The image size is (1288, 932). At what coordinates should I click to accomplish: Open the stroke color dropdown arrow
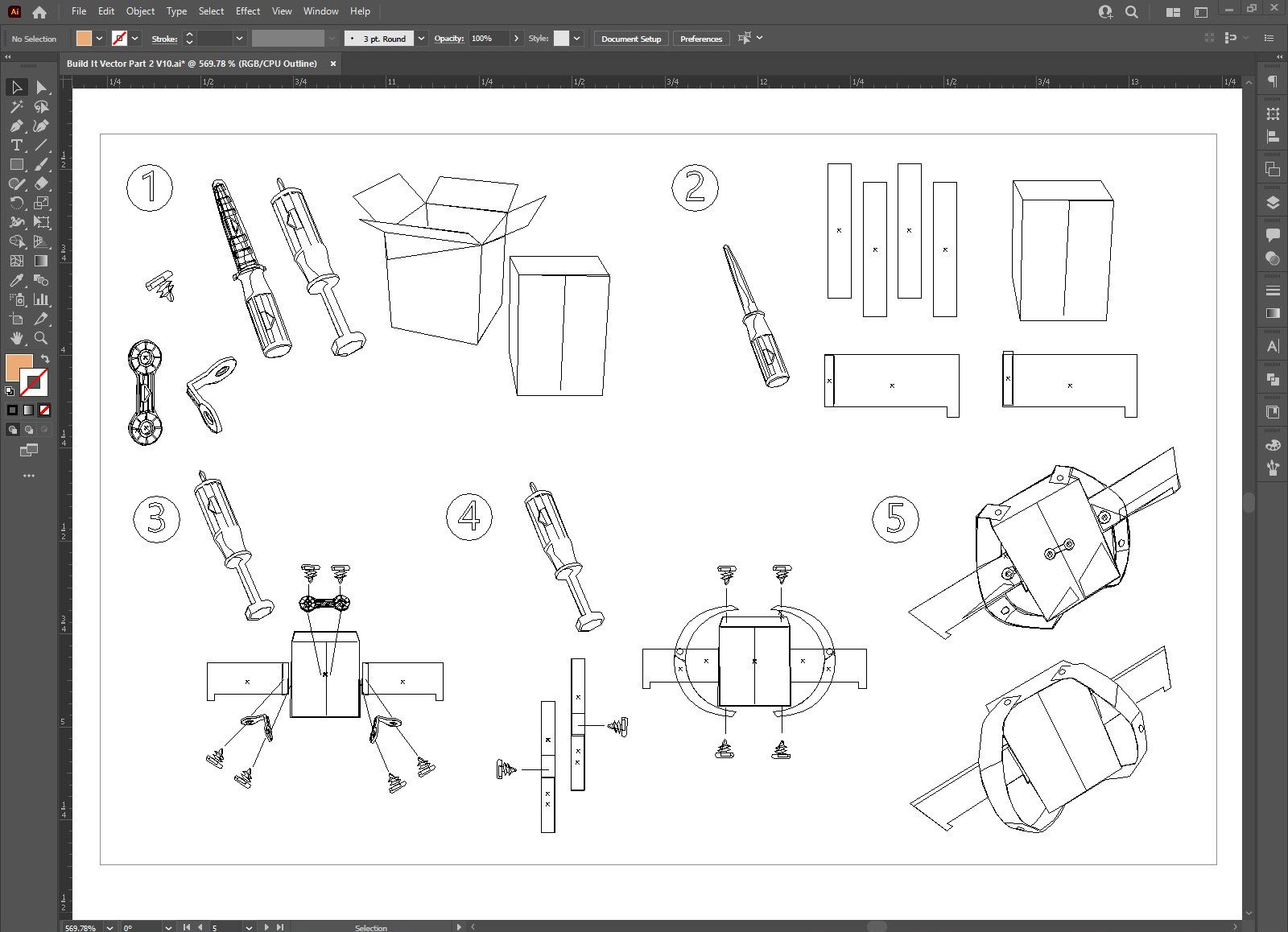point(135,39)
